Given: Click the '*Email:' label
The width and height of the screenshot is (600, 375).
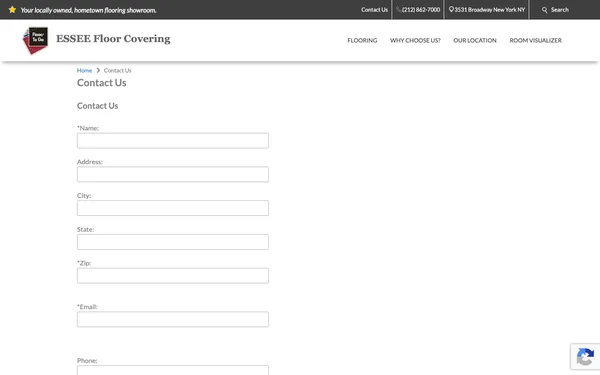Looking at the screenshot, I should (87, 307).
